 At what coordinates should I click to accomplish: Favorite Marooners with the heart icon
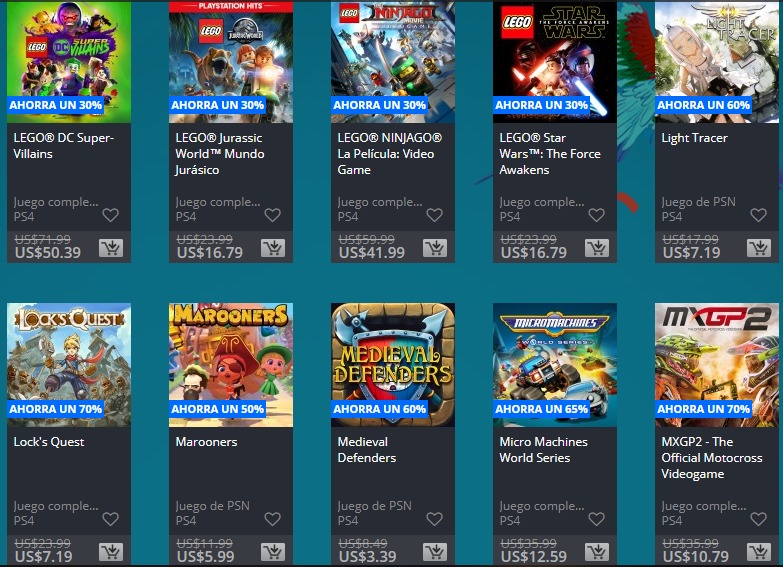[272, 519]
